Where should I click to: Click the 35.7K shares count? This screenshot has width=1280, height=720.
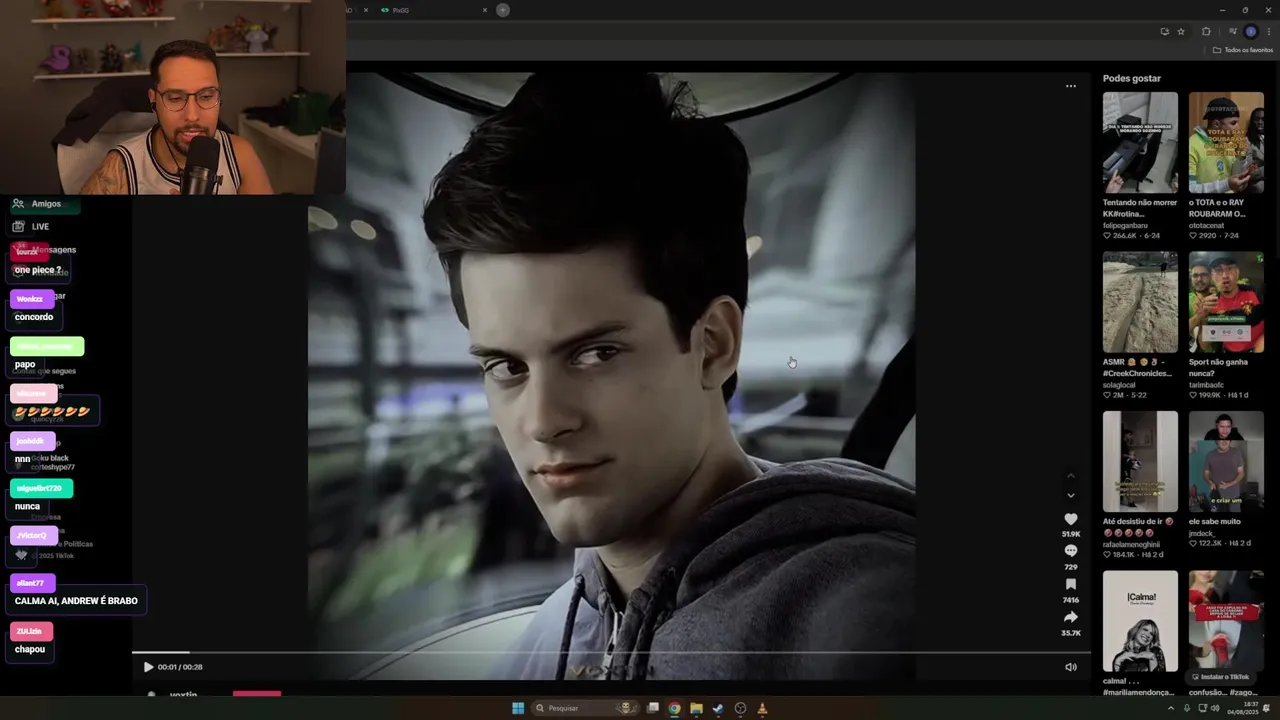(1070, 633)
